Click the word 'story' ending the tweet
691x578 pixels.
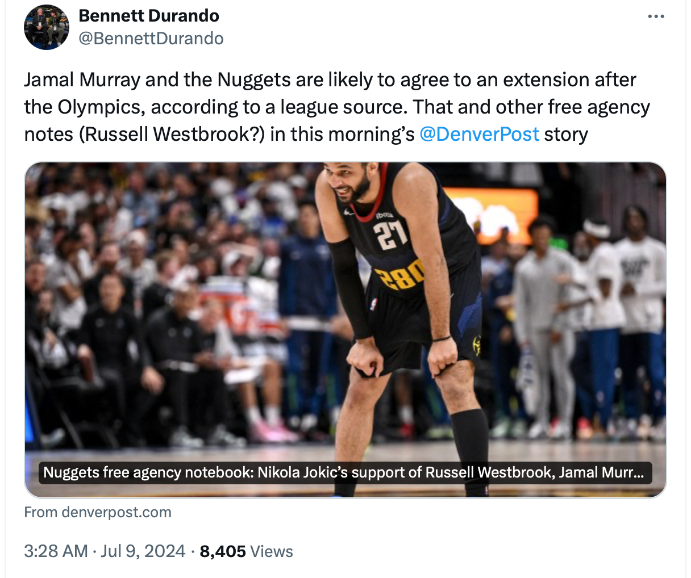coord(567,133)
